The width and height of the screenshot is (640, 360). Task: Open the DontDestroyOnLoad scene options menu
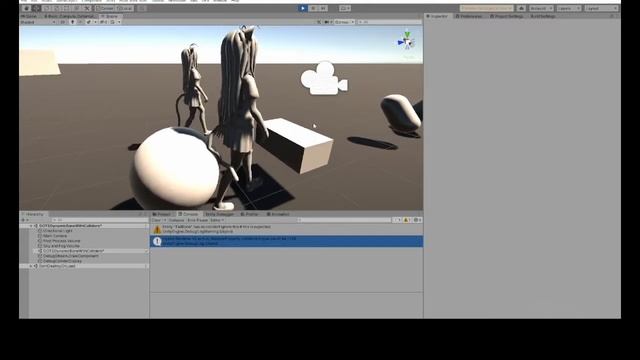[147, 266]
